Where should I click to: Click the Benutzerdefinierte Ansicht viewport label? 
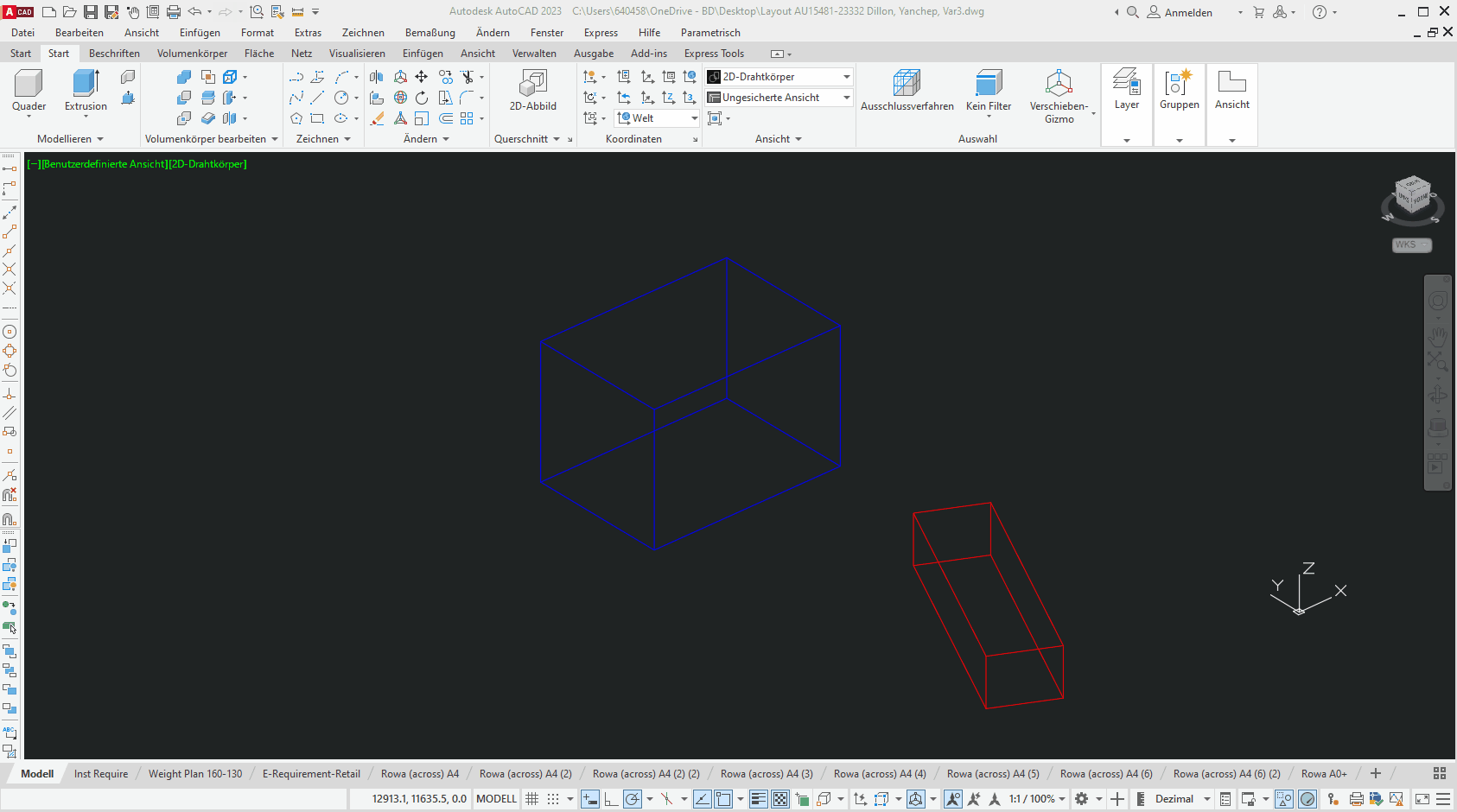(x=104, y=164)
